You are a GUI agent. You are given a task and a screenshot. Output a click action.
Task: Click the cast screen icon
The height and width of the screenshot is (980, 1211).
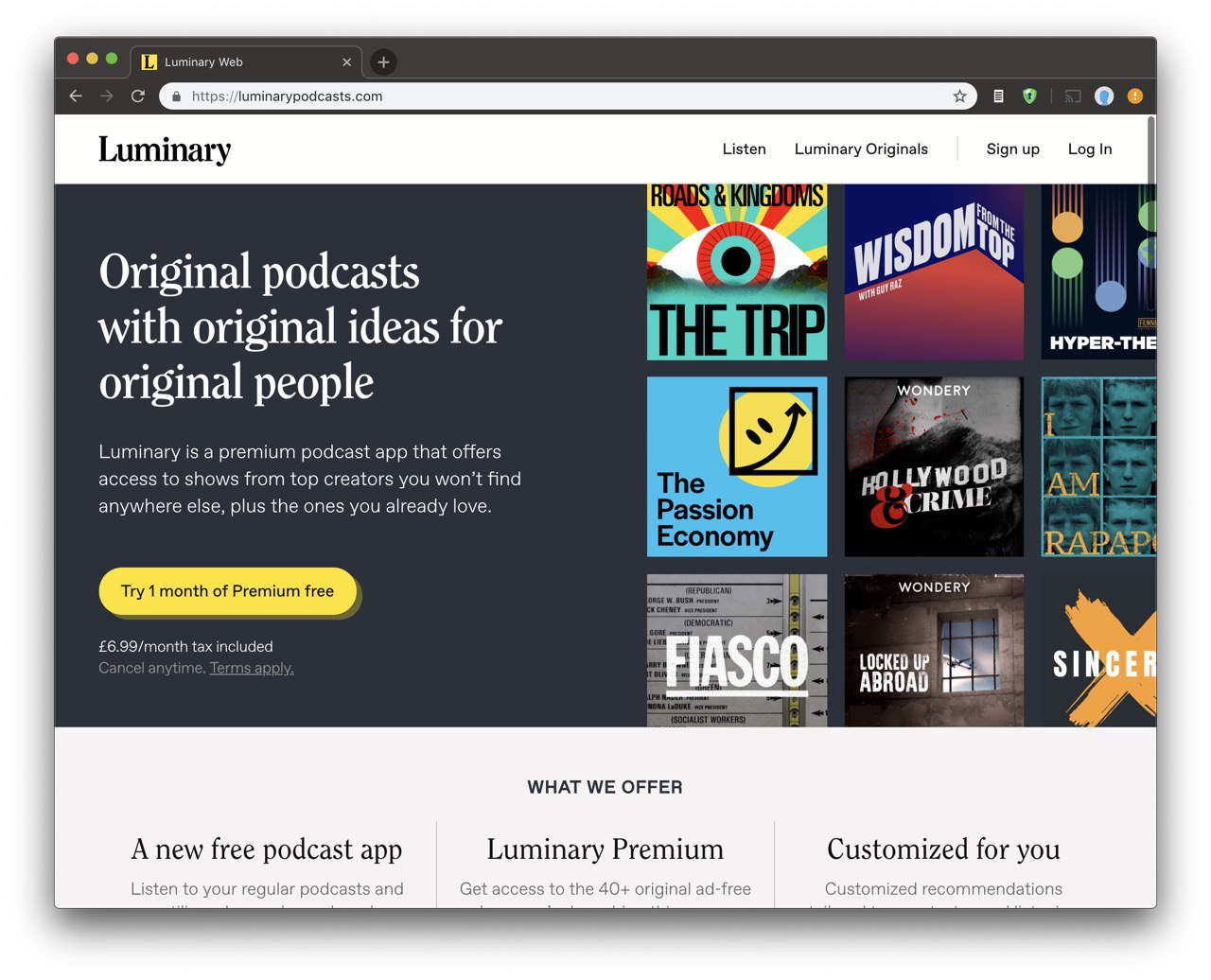tap(1073, 96)
